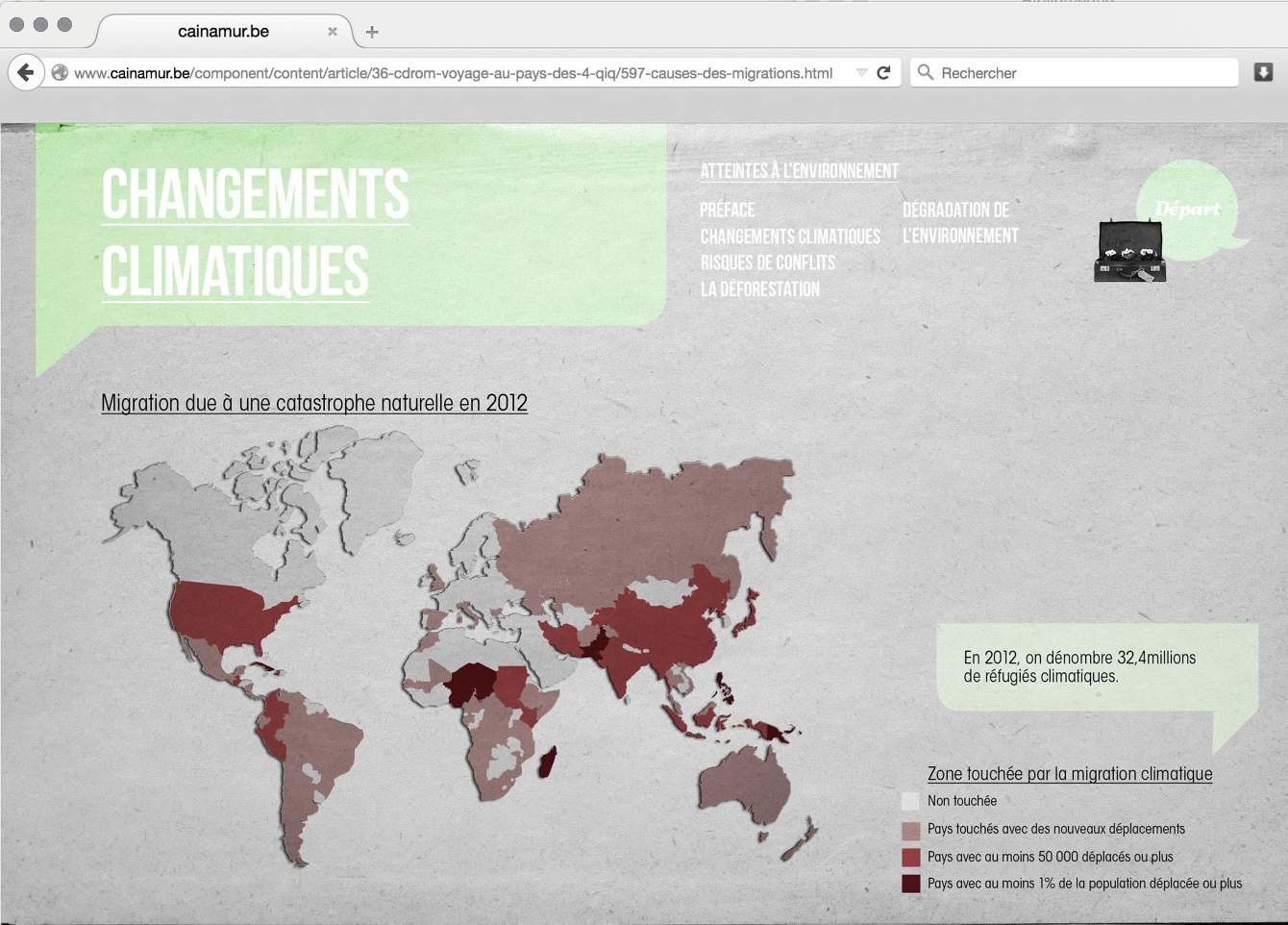Screen dimensions: 1288x925
Task: Click inside the Rechercher search field
Action: pyautogui.click(x=1057, y=71)
